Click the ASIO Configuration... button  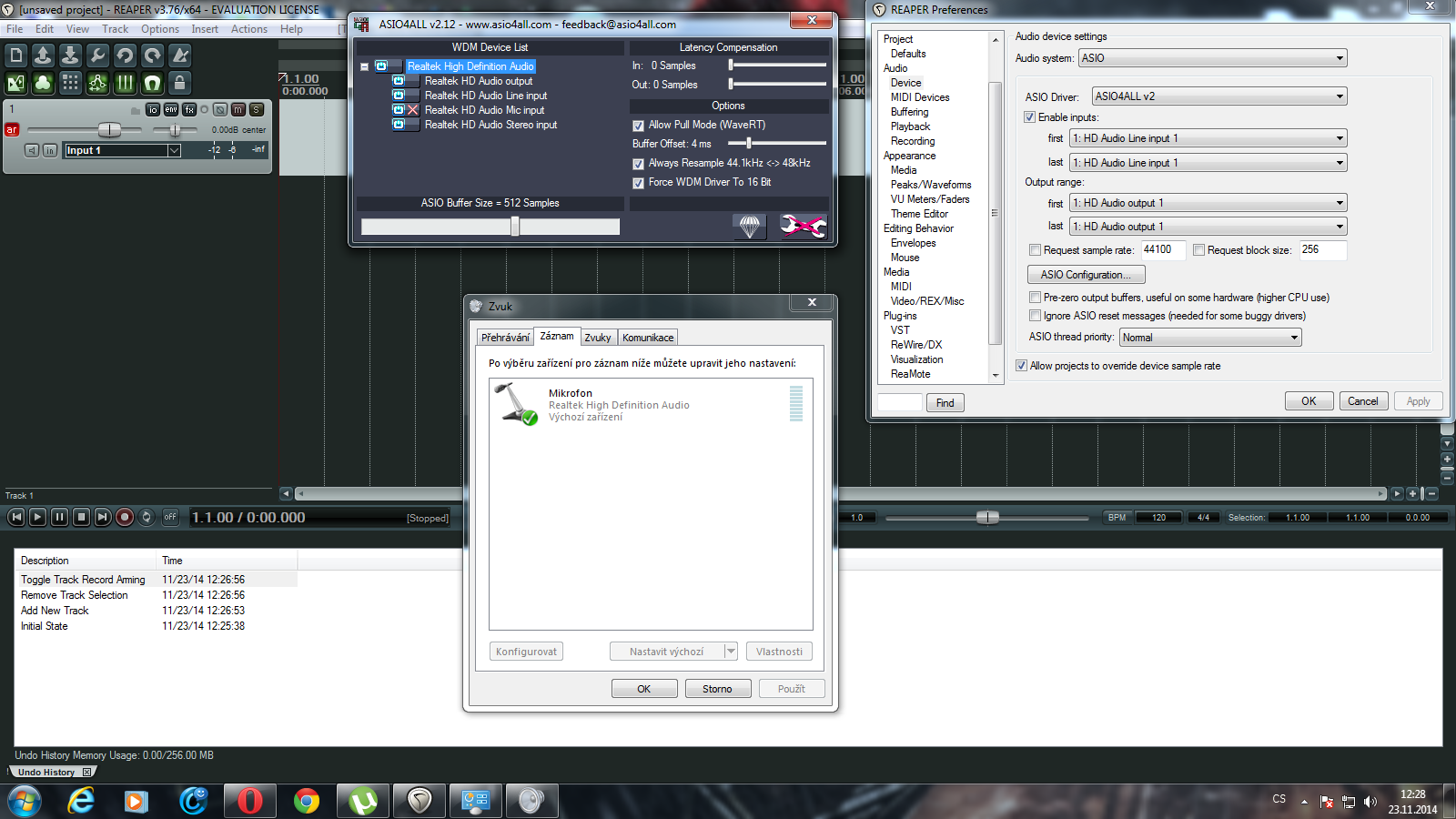[x=1087, y=275]
